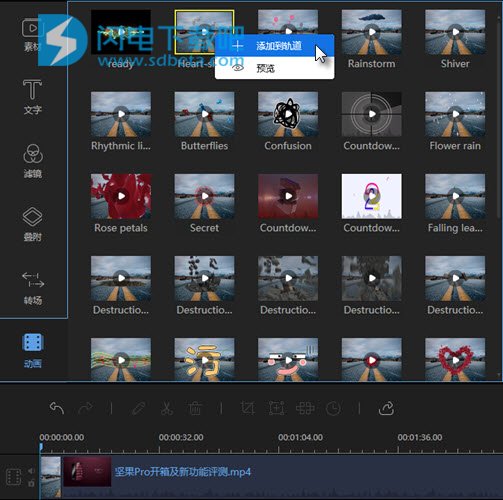503x500 pixels.
Task: Open the 文字 text panel
Action: [32, 97]
